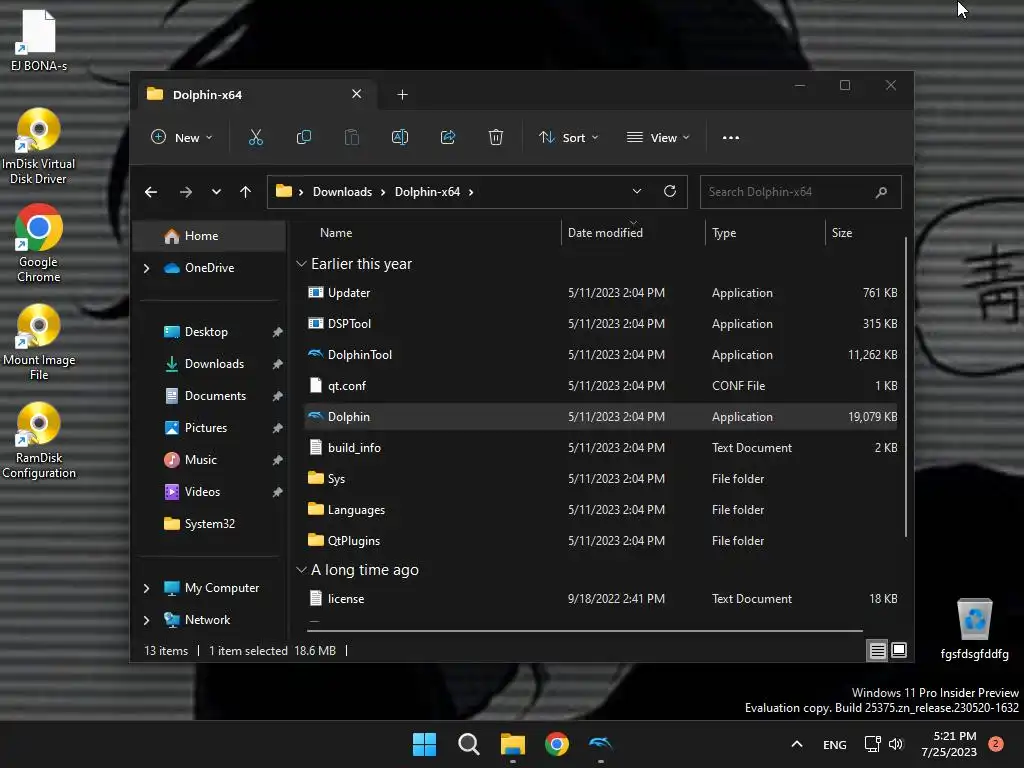The width and height of the screenshot is (1024, 768).
Task: Open Pictures in navigation pane
Action: (x=209, y=428)
